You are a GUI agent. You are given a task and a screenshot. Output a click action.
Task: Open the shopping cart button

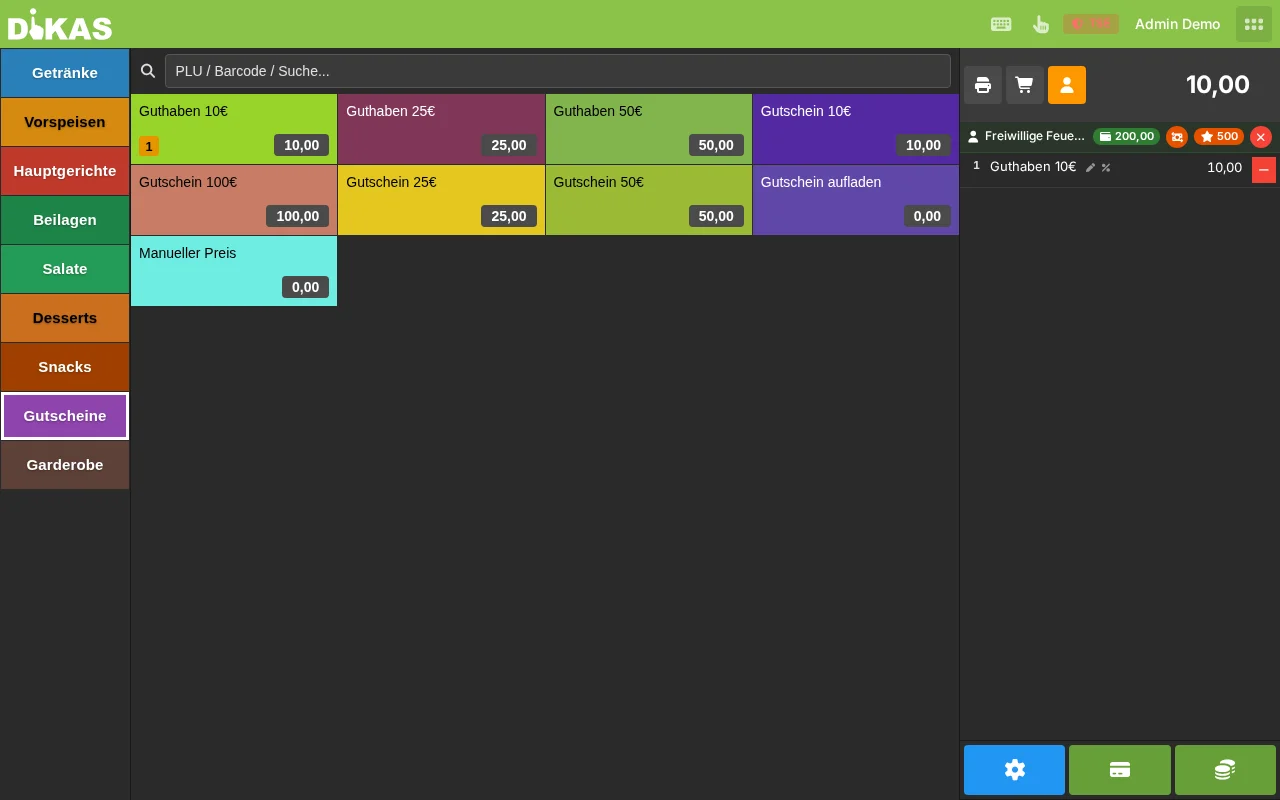[x=1025, y=85]
